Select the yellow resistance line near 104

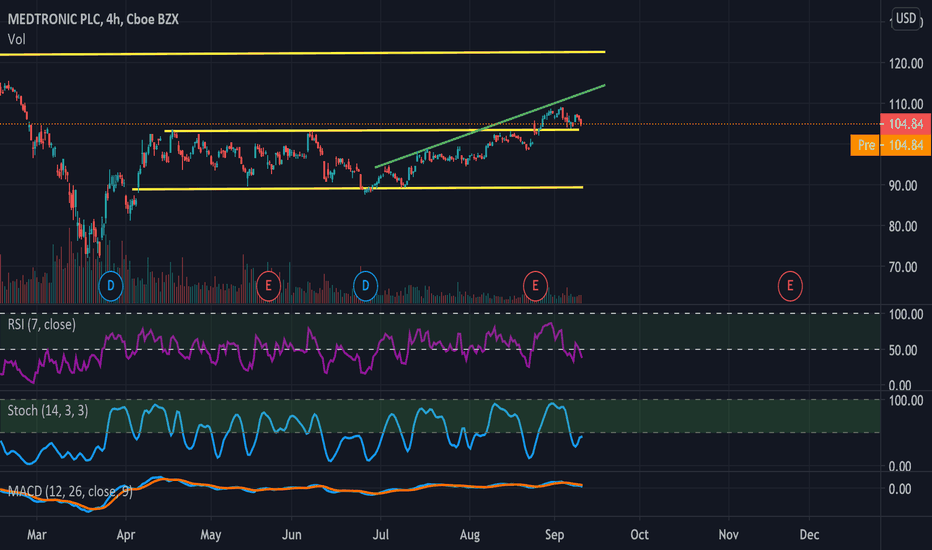coord(371,130)
